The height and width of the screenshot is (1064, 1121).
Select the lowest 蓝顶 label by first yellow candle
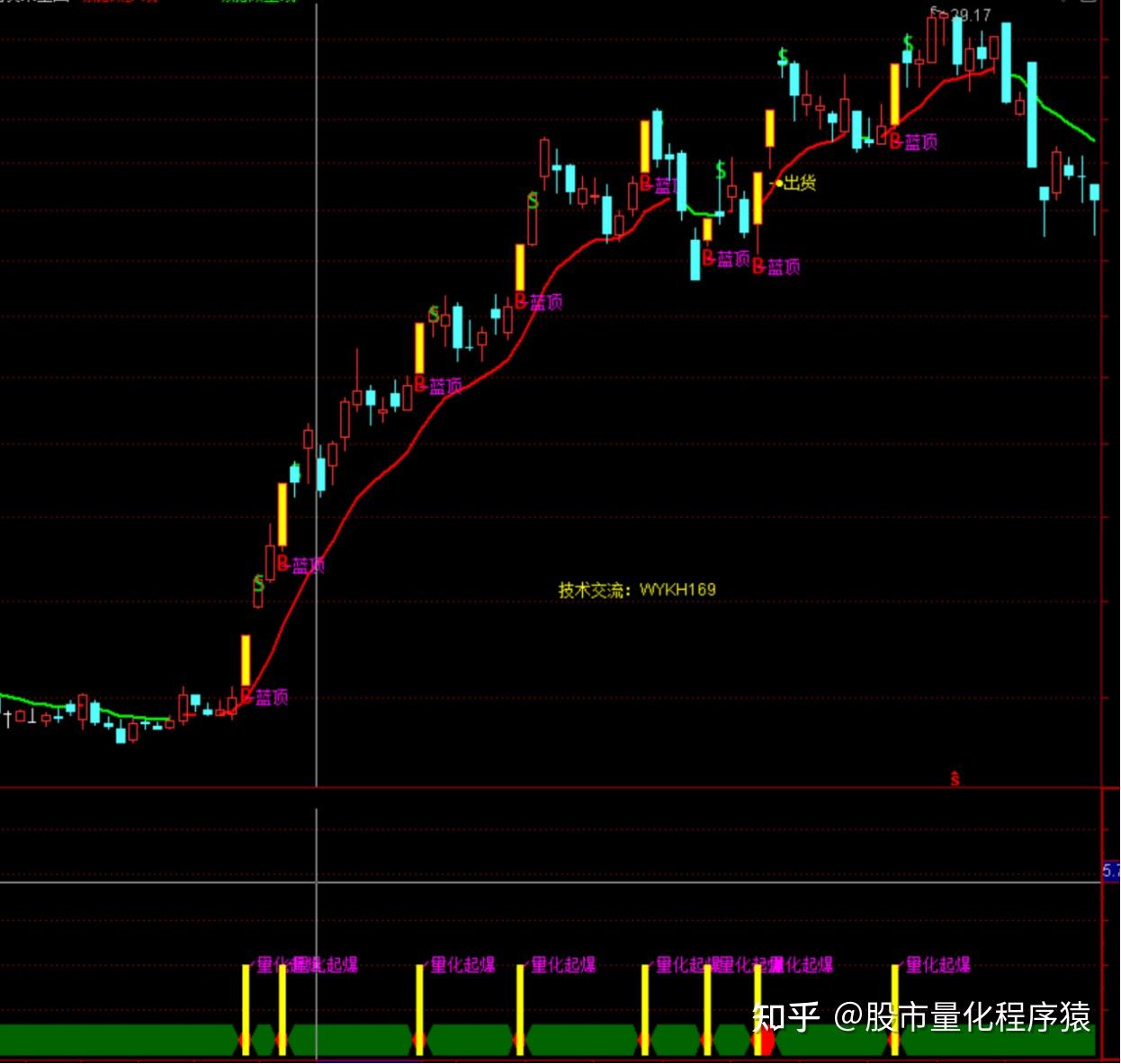(x=272, y=697)
